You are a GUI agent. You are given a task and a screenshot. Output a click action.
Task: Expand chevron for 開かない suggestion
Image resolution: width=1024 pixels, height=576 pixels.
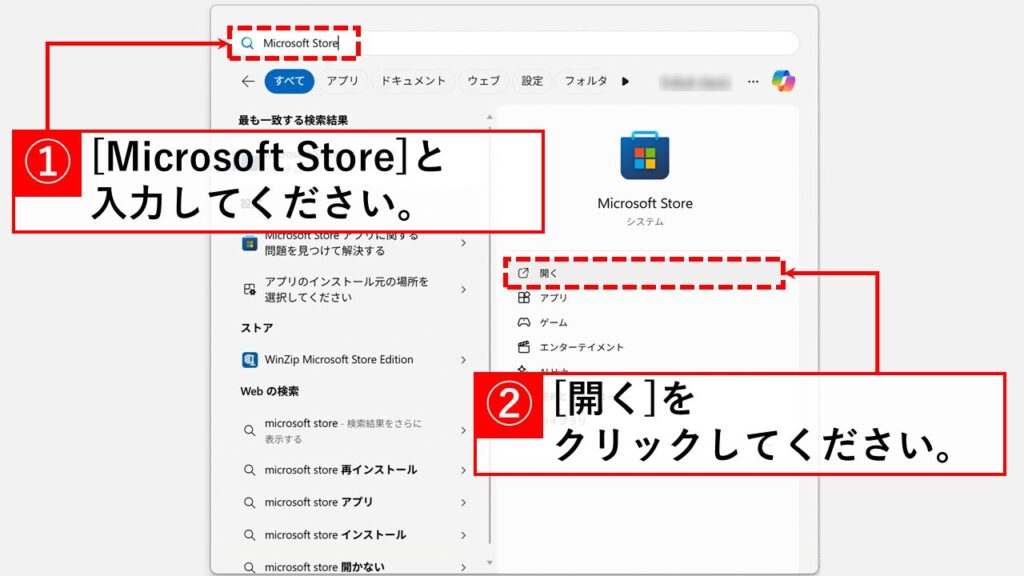[x=464, y=568]
